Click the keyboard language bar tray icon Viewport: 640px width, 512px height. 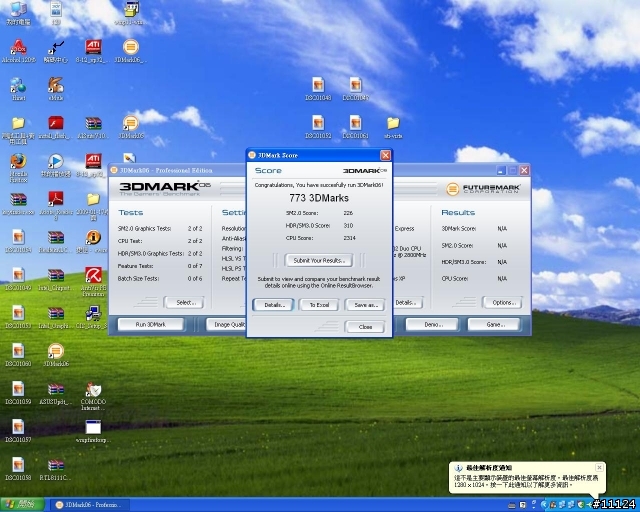point(513,505)
